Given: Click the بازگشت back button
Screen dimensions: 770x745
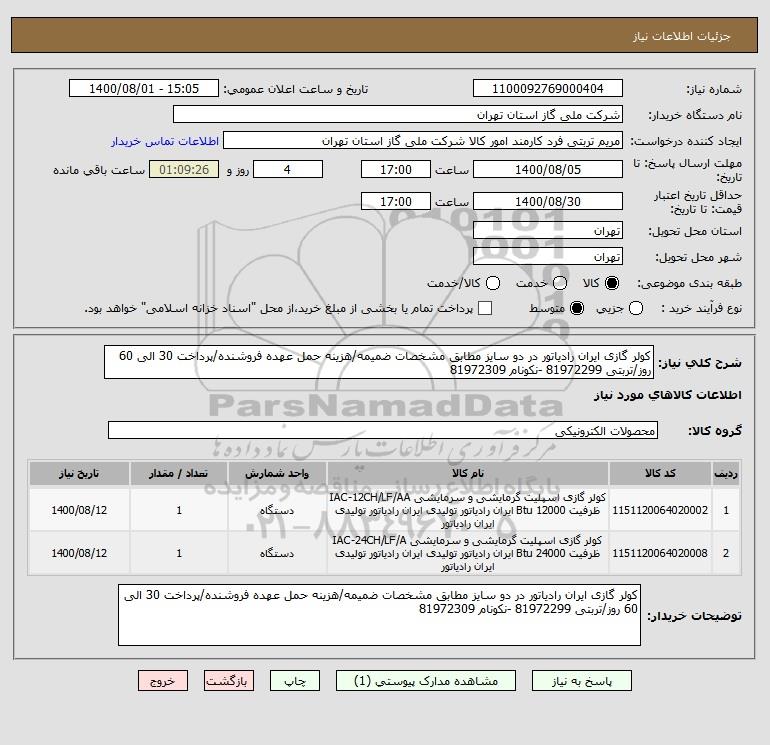Looking at the screenshot, I should coord(229,681).
